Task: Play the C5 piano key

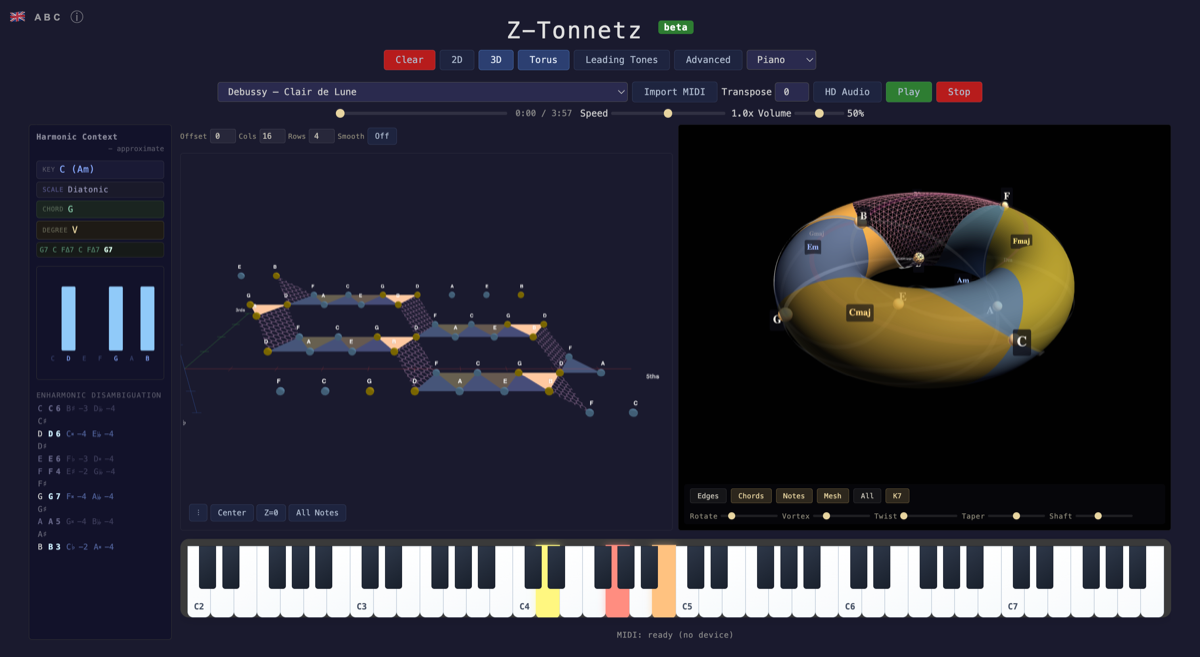Action: (x=688, y=600)
